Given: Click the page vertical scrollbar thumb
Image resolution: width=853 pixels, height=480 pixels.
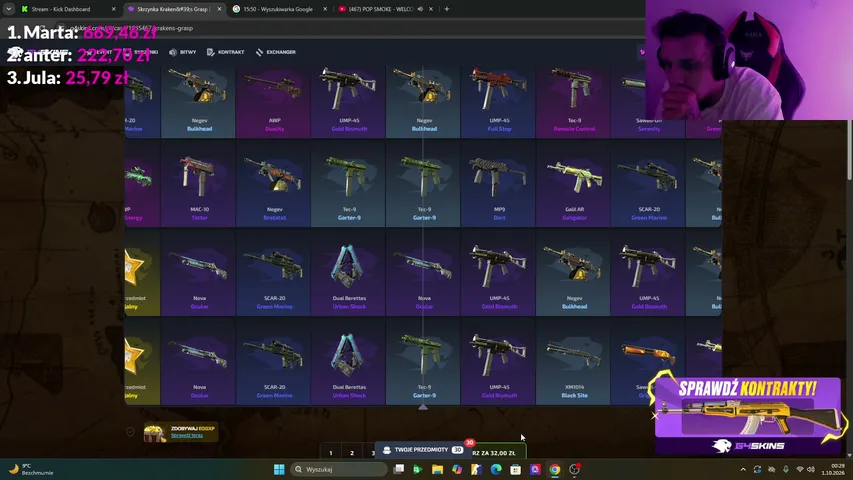Looking at the screenshot, I should (x=849, y=151).
